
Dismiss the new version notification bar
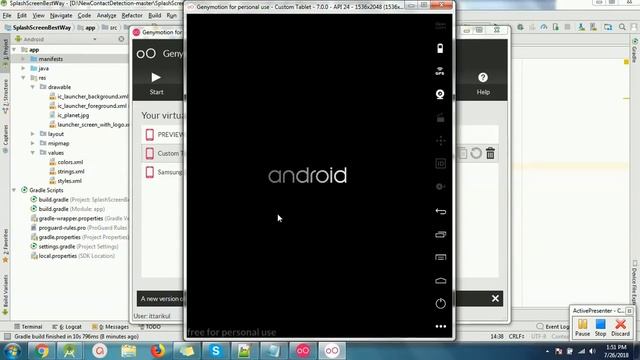point(495,298)
